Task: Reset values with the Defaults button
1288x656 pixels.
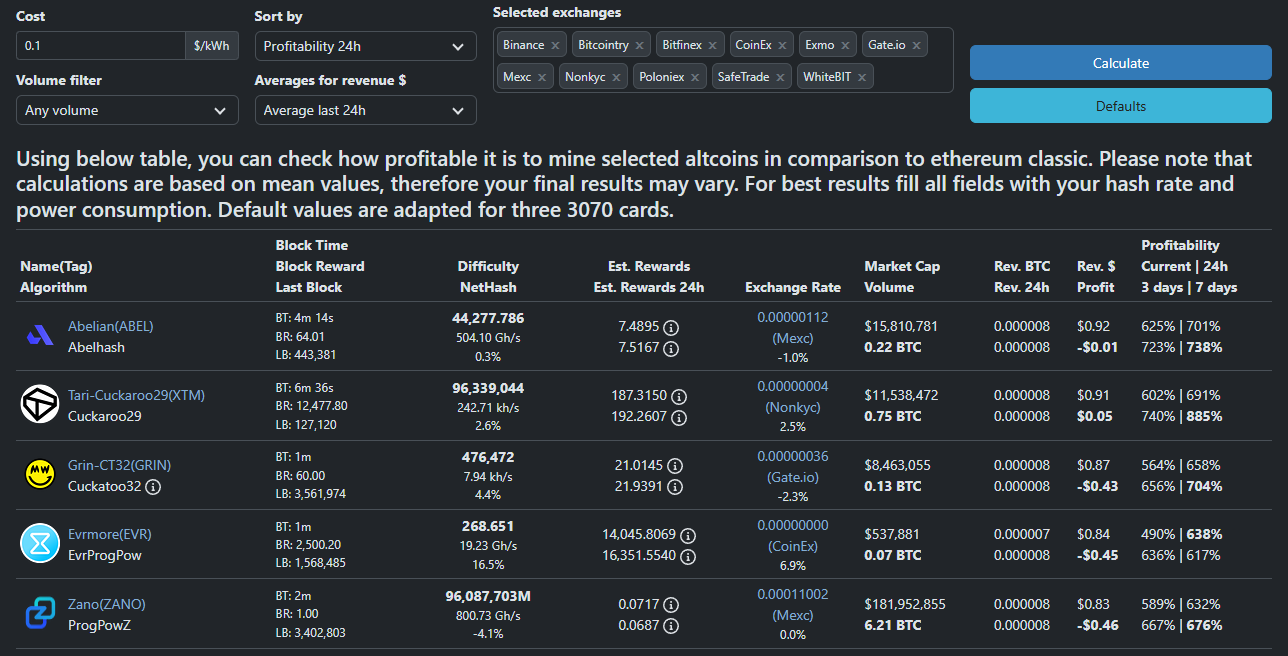Action: tap(1121, 106)
